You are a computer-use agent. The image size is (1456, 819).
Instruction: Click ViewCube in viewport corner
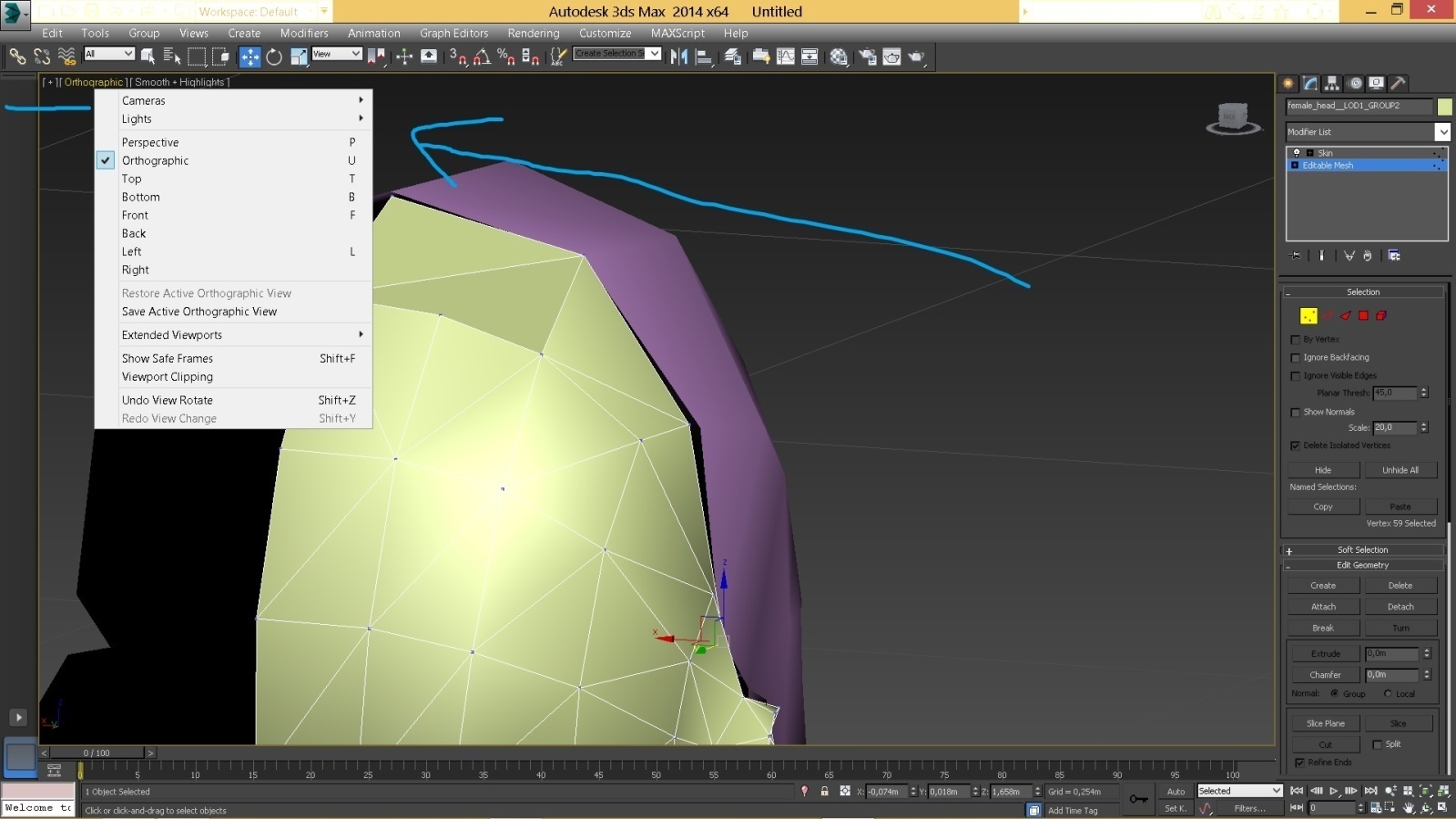pos(1233,118)
